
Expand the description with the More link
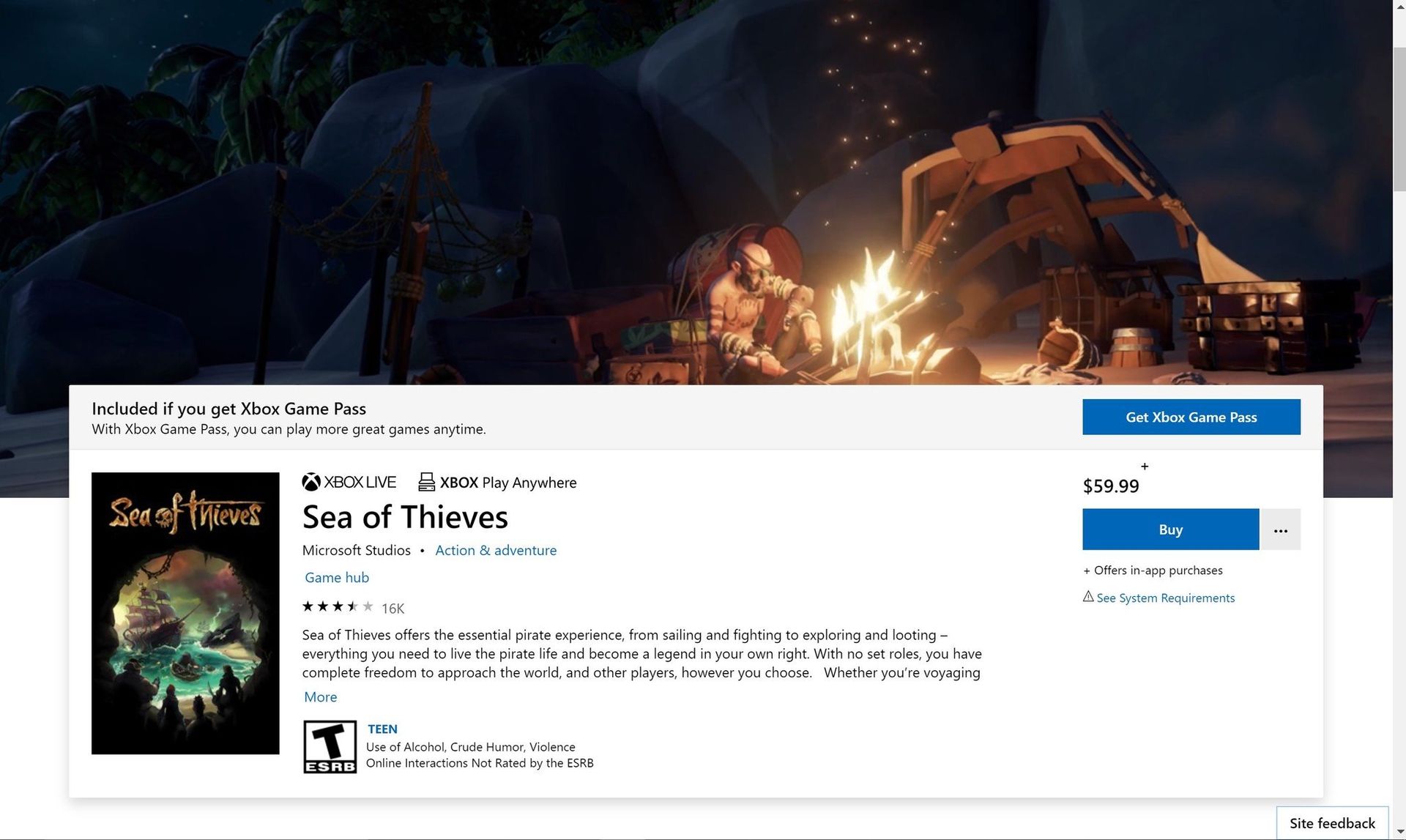tap(320, 696)
